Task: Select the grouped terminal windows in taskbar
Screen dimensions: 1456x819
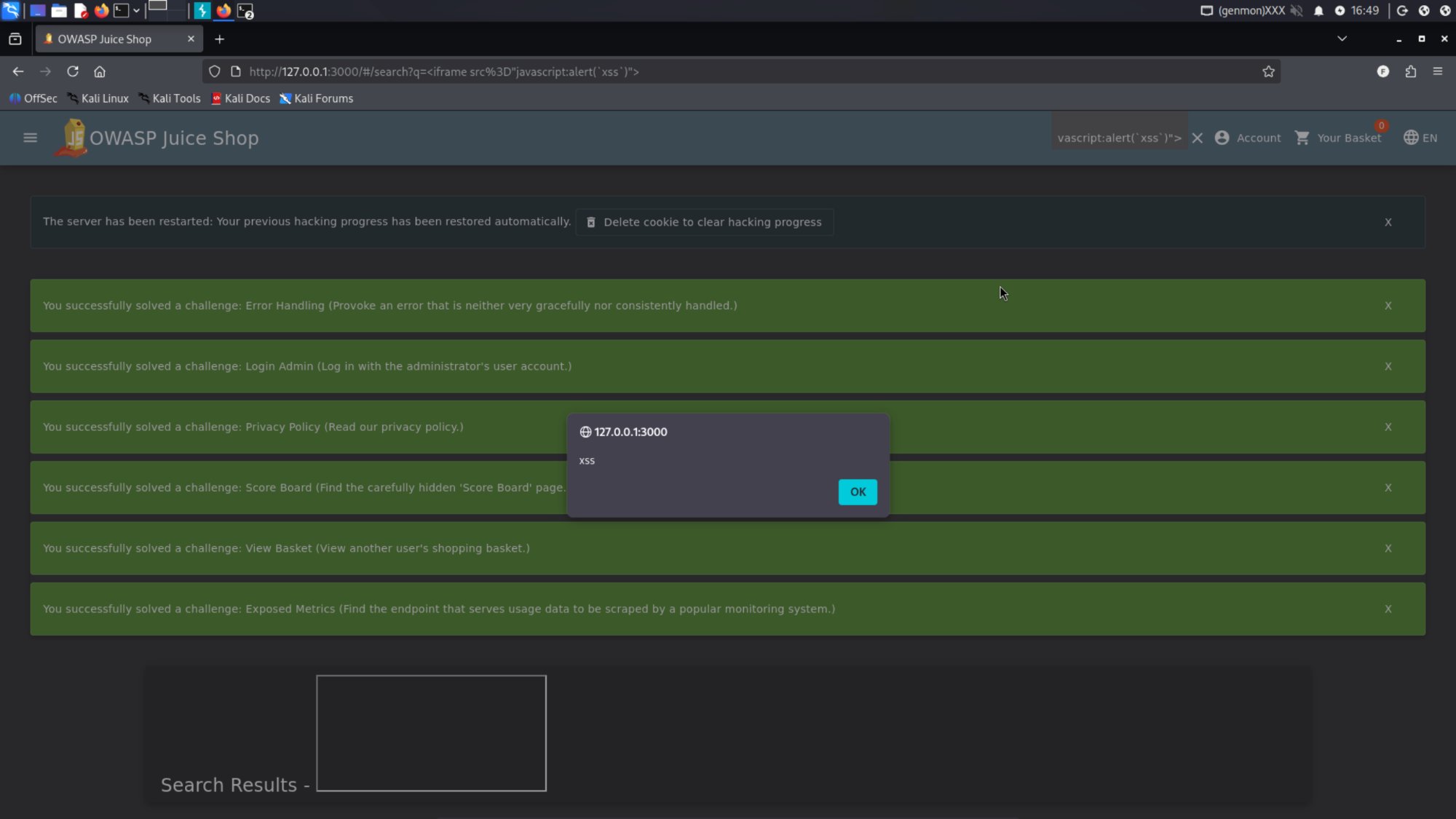Action: click(245, 11)
